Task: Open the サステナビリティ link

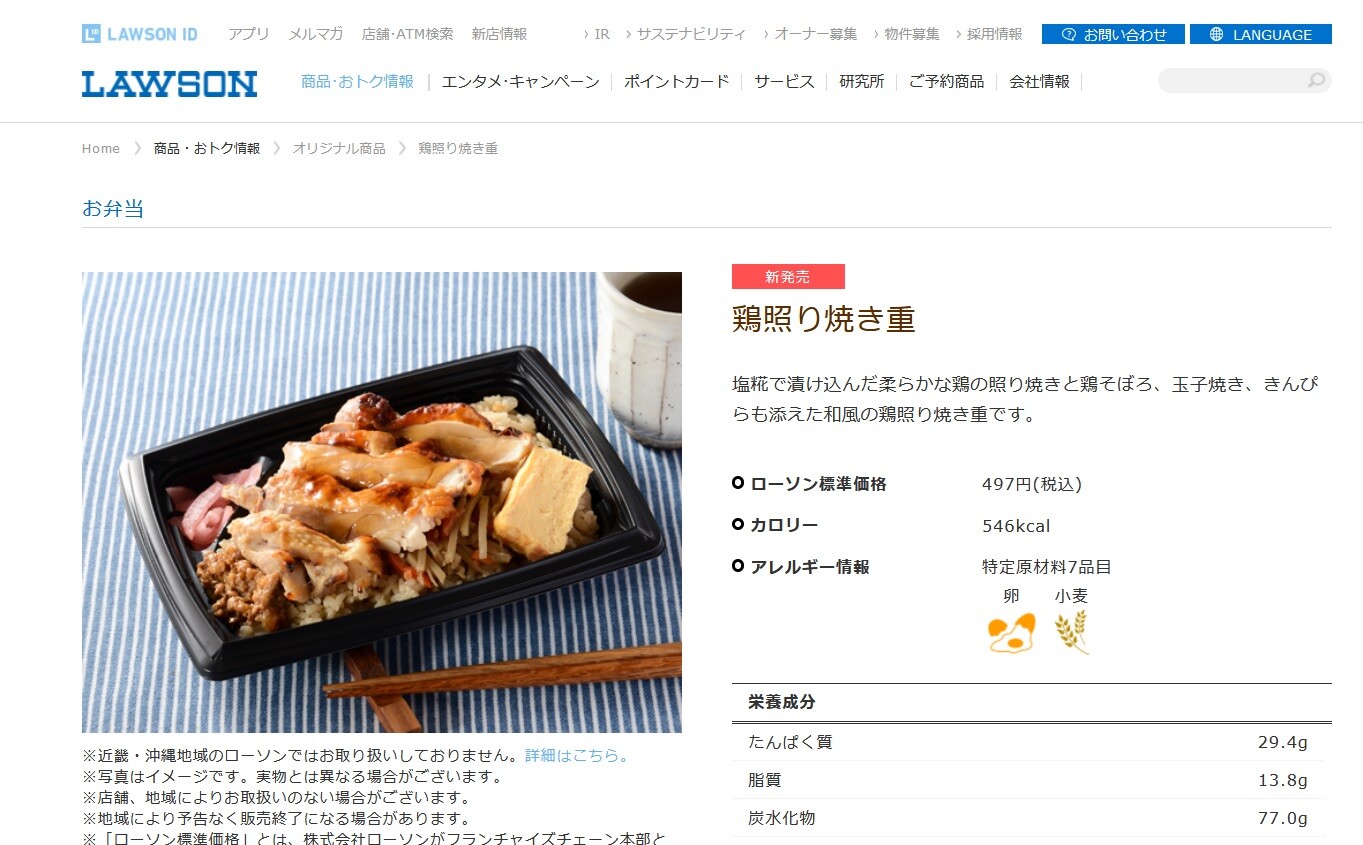Action: click(x=691, y=34)
